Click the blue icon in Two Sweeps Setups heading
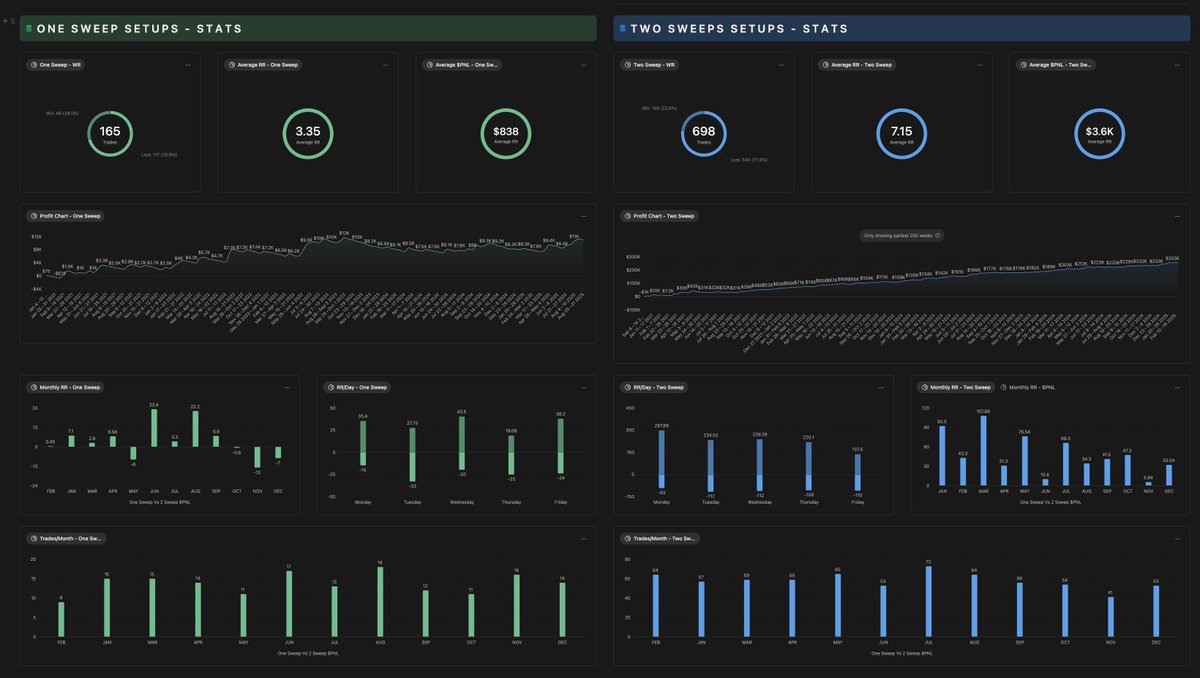Viewport: 1200px width, 678px height. point(623,29)
